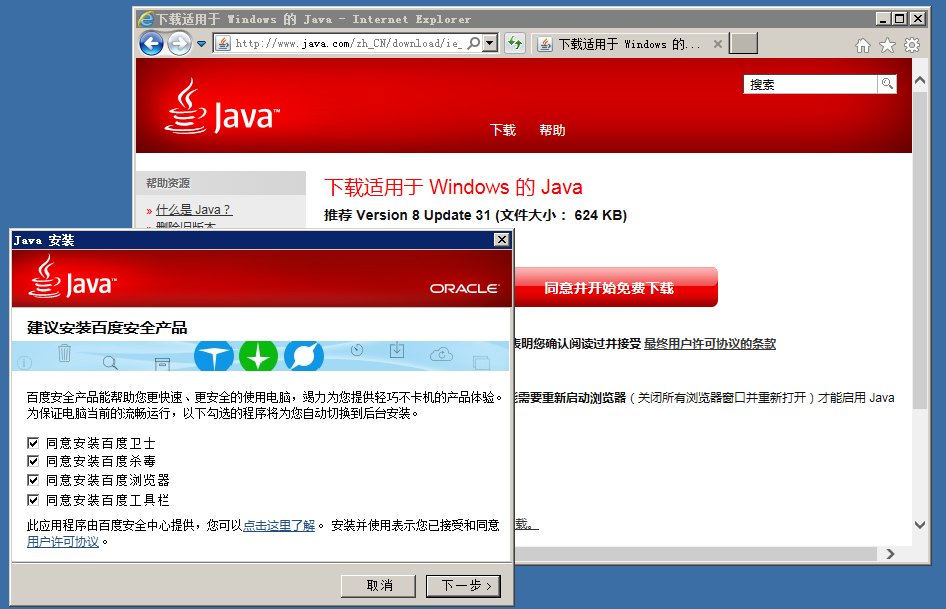Click 同意并开始免费下载 button
The height and width of the screenshot is (609, 946).
click(615, 287)
